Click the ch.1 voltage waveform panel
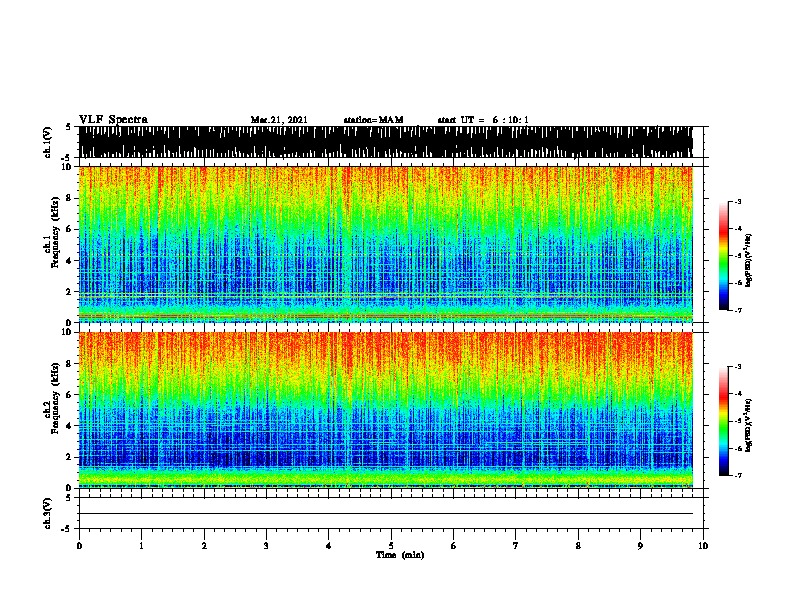The height and width of the screenshot is (612, 792). tap(385, 142)
